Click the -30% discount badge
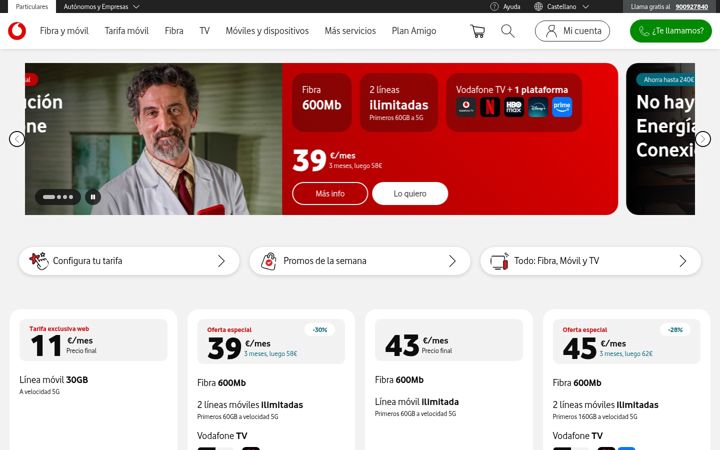The image size is (720, 450). 320,330
